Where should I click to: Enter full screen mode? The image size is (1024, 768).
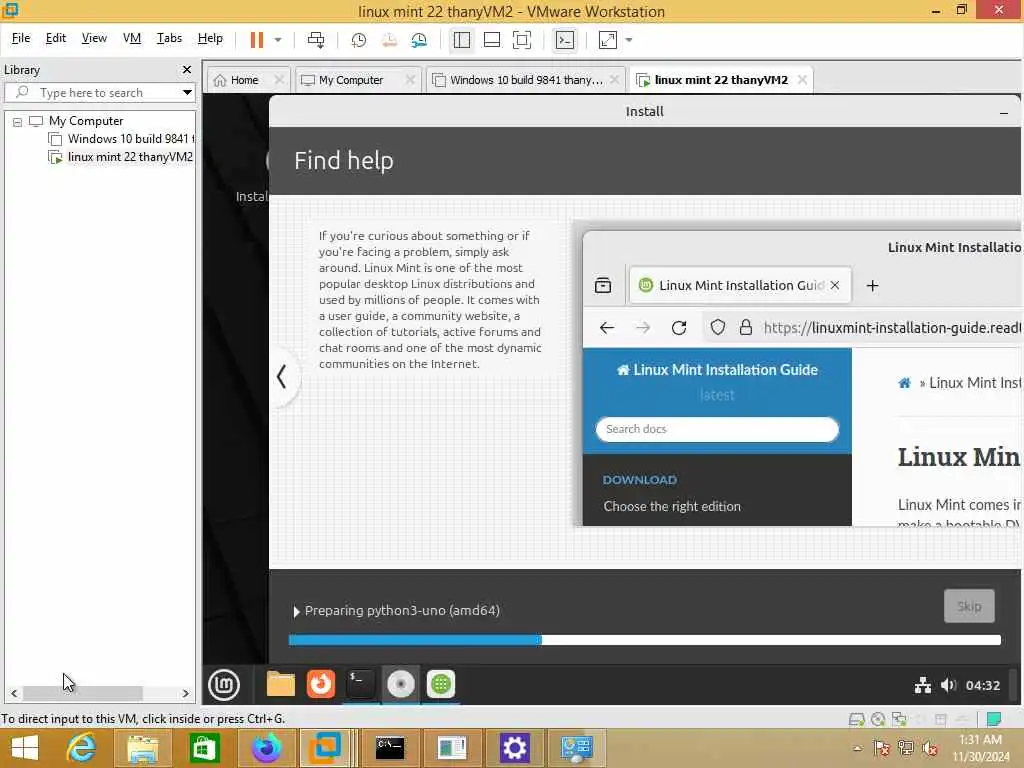[x=522, y=40]
